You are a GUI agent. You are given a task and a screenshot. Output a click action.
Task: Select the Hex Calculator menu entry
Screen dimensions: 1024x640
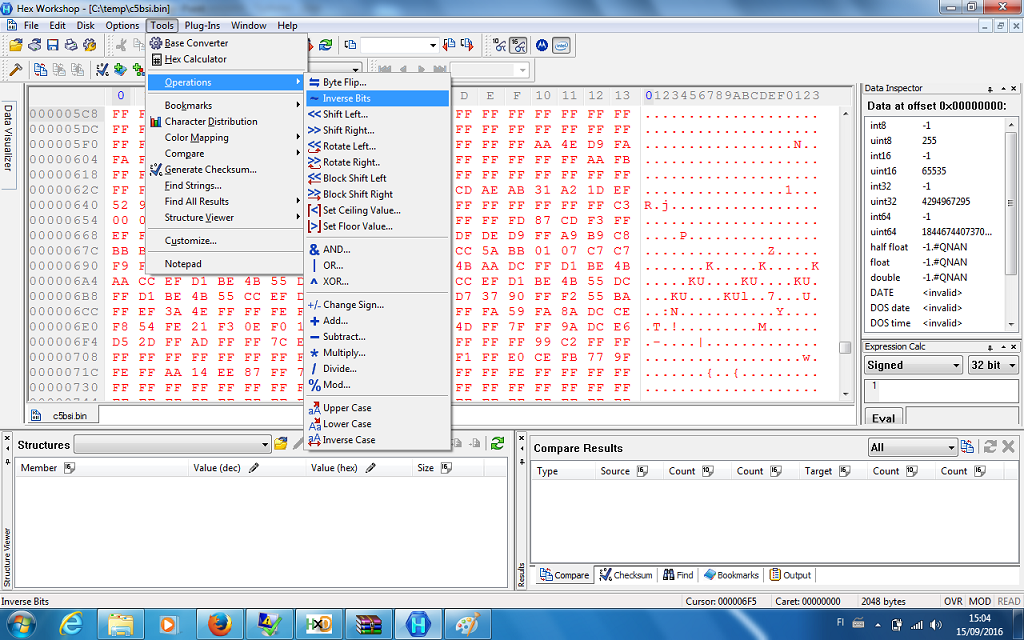pyautogui.click(x=195, y=59)
